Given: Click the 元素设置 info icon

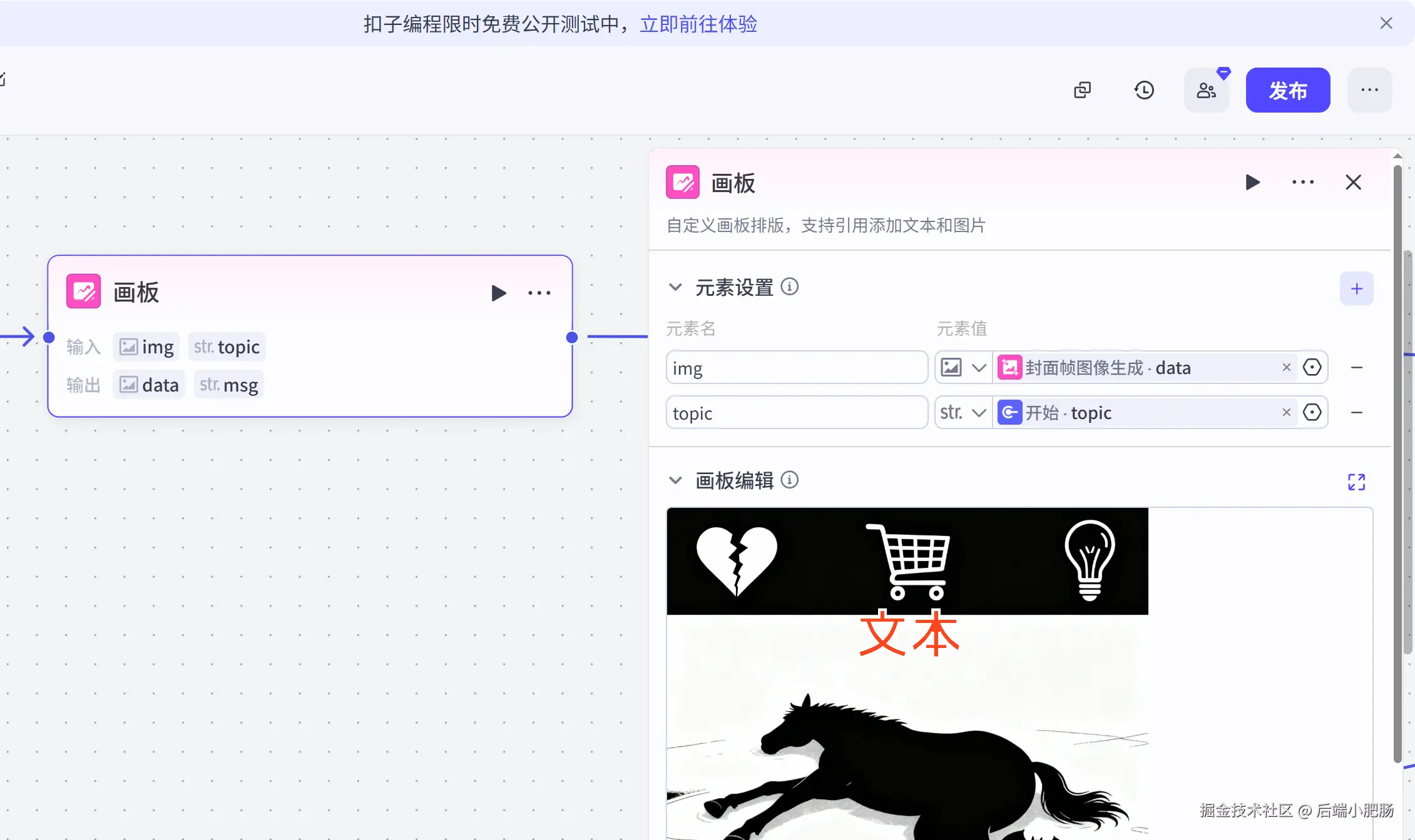Looking at the screenshot, I should point(790,287).
